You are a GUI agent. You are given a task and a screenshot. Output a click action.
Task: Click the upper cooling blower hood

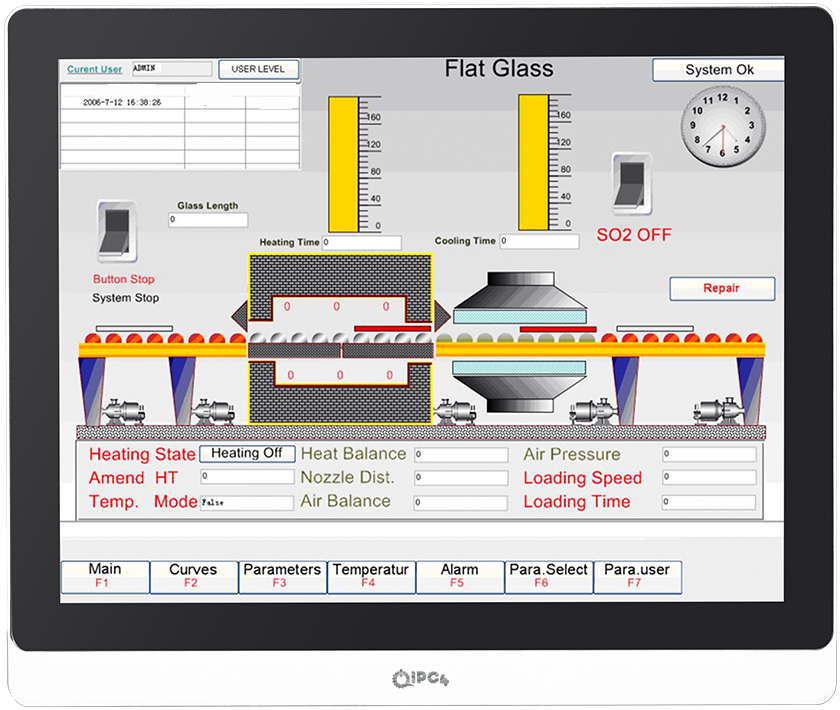pos(520,298)
